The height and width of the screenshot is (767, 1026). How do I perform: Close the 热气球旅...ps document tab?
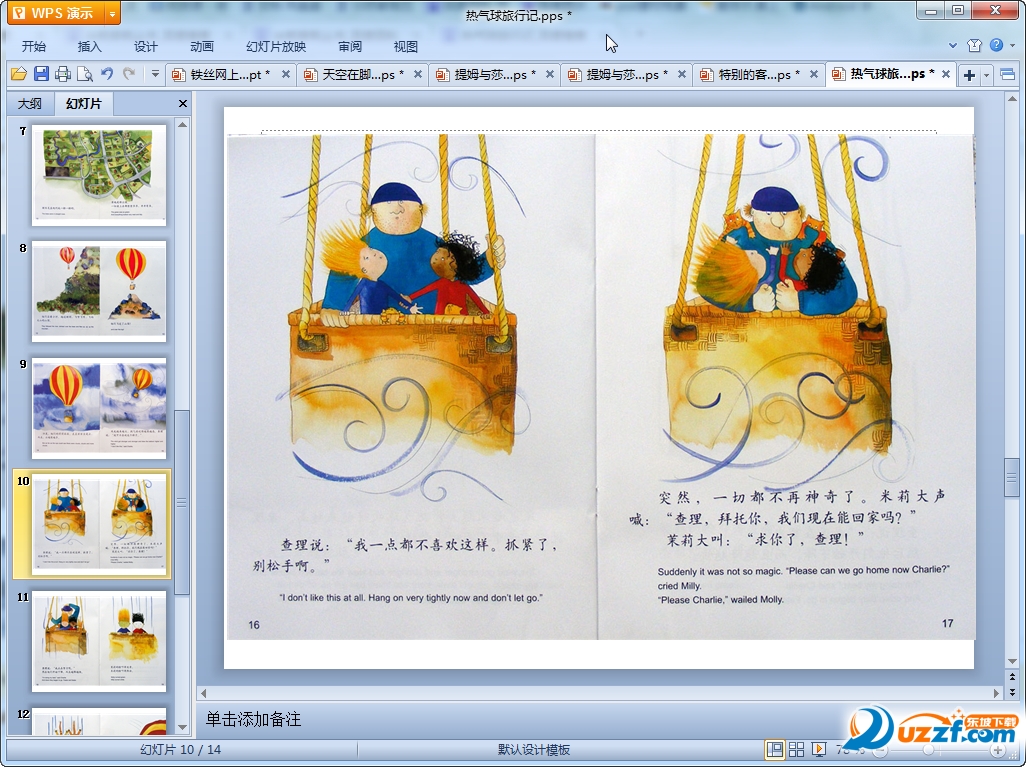[946, 75]
